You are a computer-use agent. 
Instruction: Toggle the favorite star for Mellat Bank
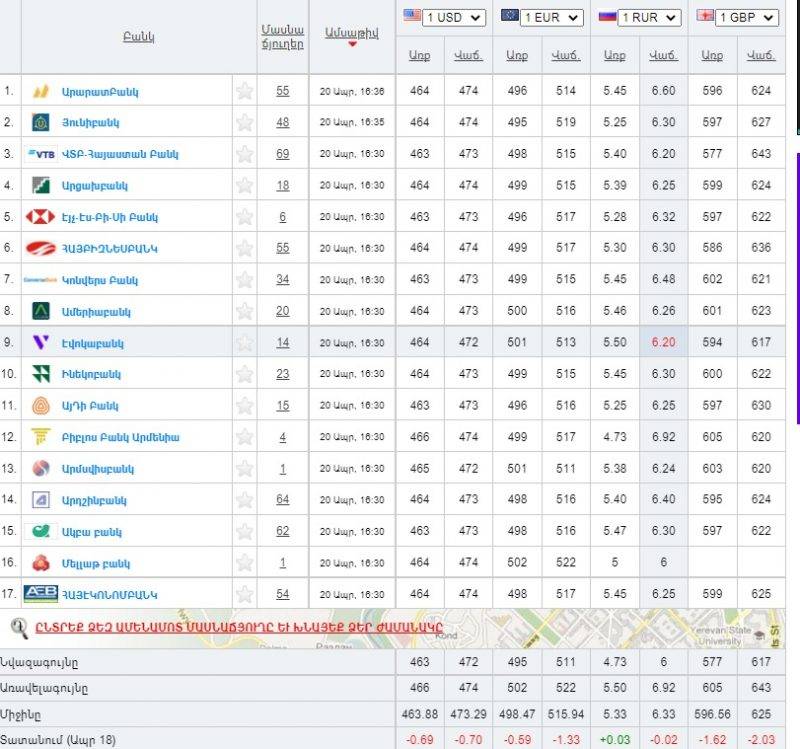pos(244,563)
